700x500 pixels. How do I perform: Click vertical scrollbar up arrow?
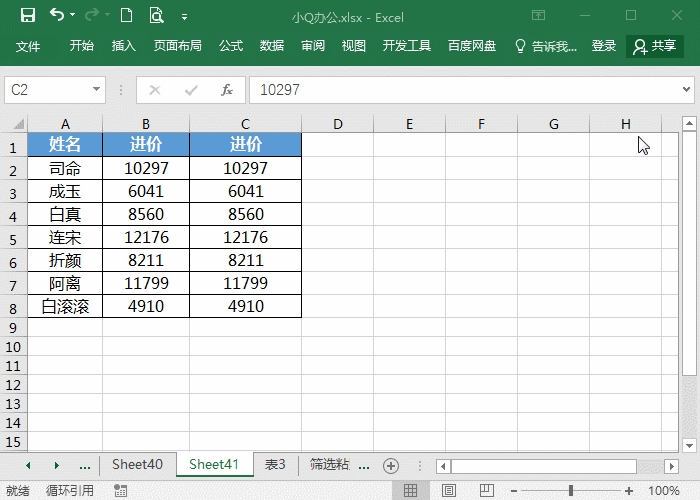689,123
